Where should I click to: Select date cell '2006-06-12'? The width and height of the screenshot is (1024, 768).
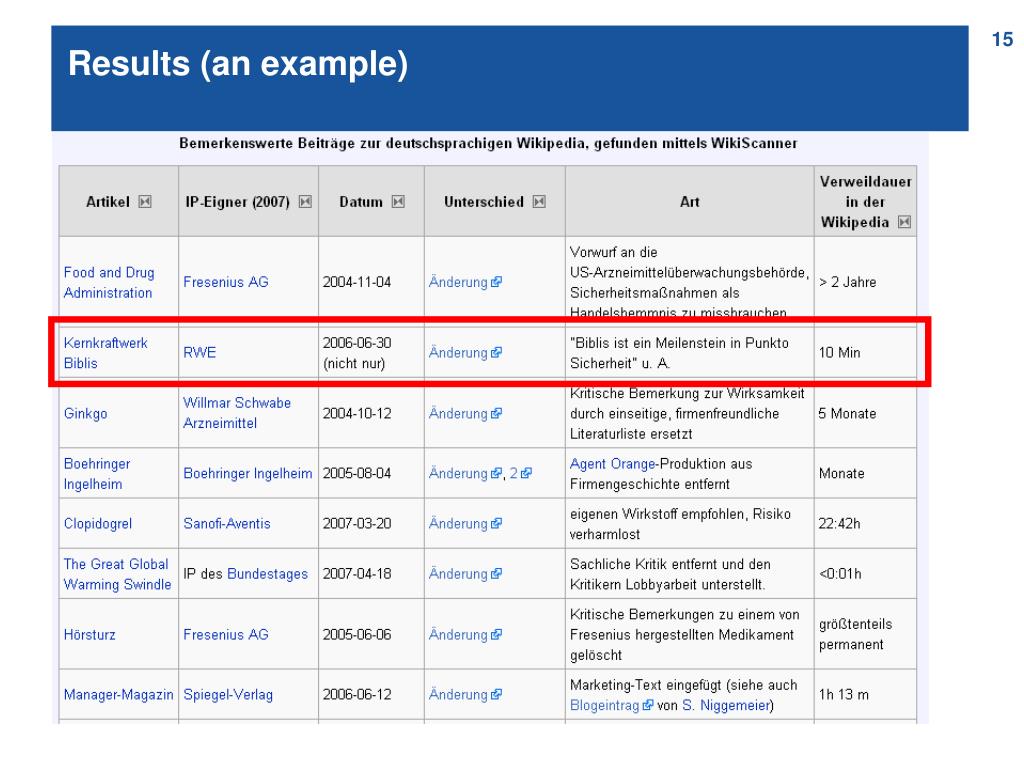click(371, 695)
